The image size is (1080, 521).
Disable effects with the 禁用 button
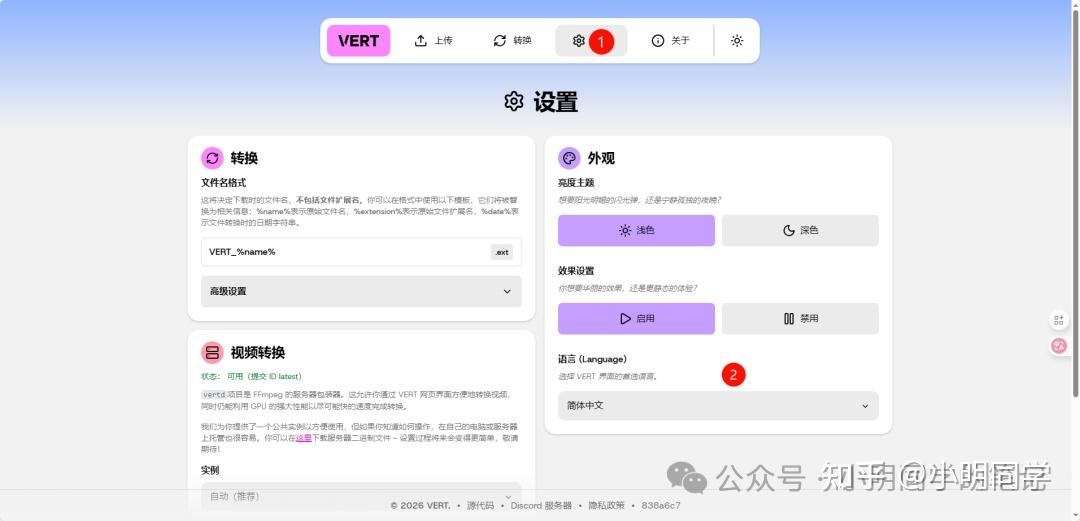tap(800, 319)
